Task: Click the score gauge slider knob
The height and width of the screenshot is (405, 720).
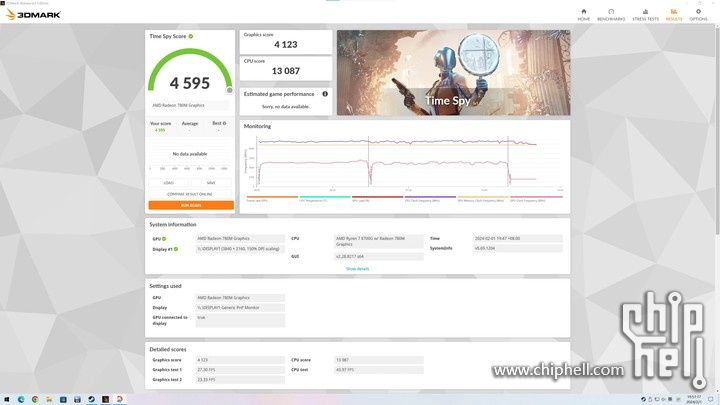Action: pyautogui.click(x=230, y=90)
